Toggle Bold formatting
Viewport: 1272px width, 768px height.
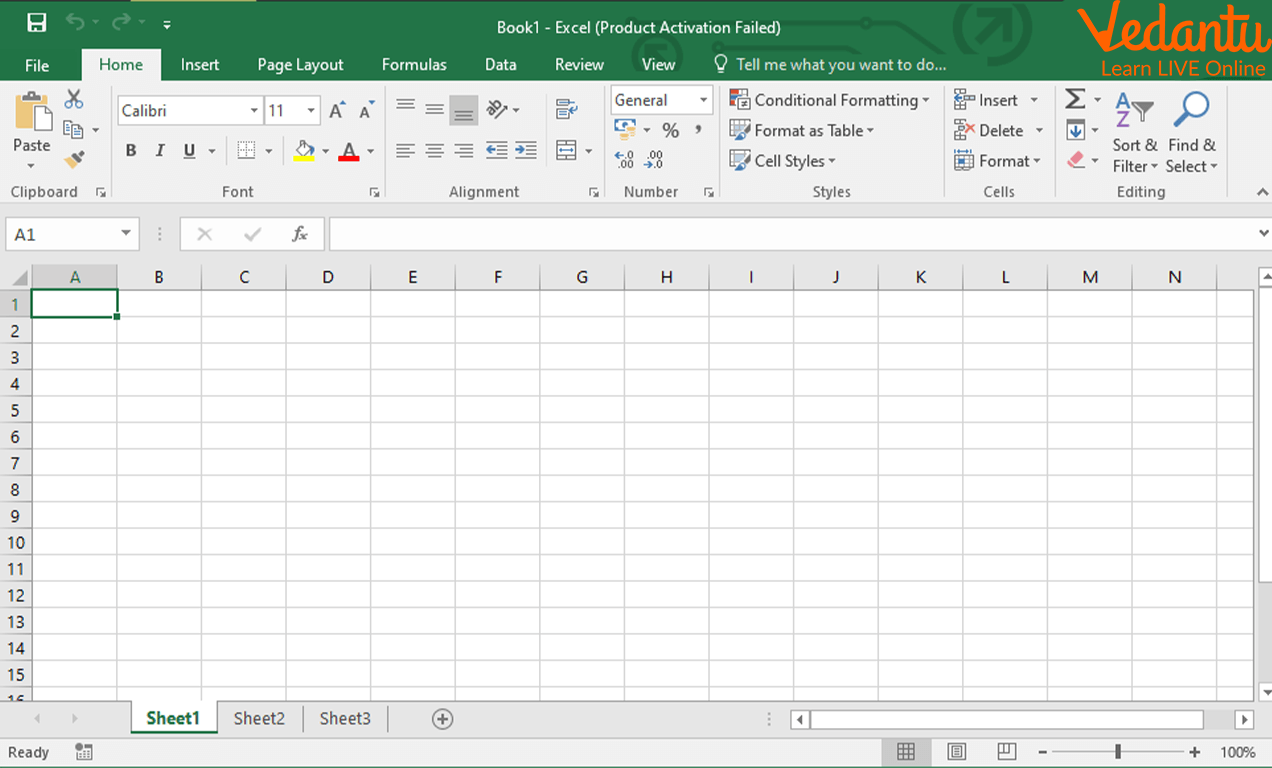(131, 151)
